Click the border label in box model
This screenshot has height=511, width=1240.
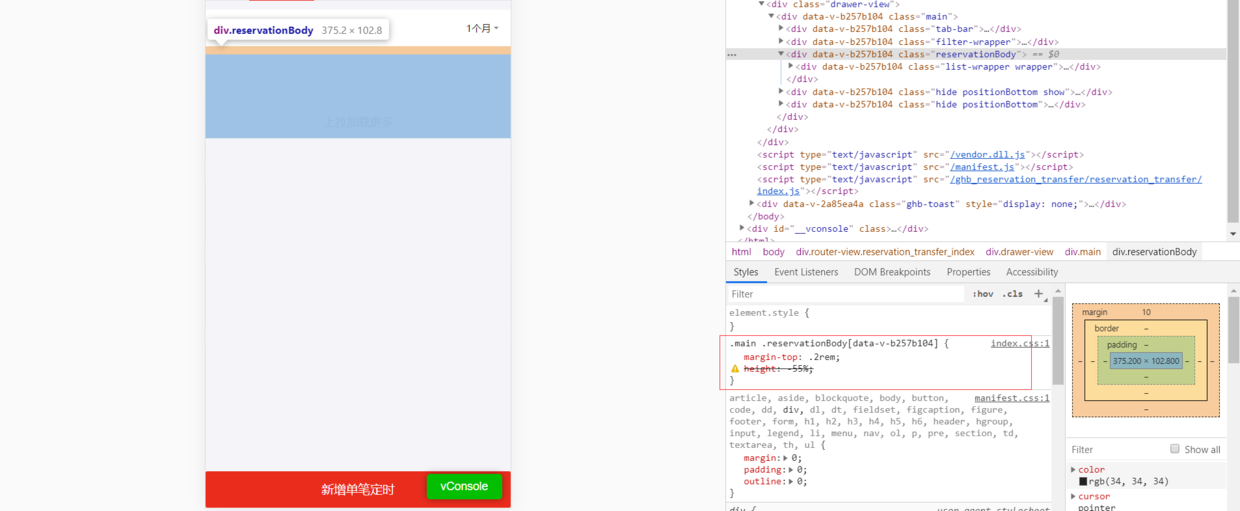point(1106,328)
